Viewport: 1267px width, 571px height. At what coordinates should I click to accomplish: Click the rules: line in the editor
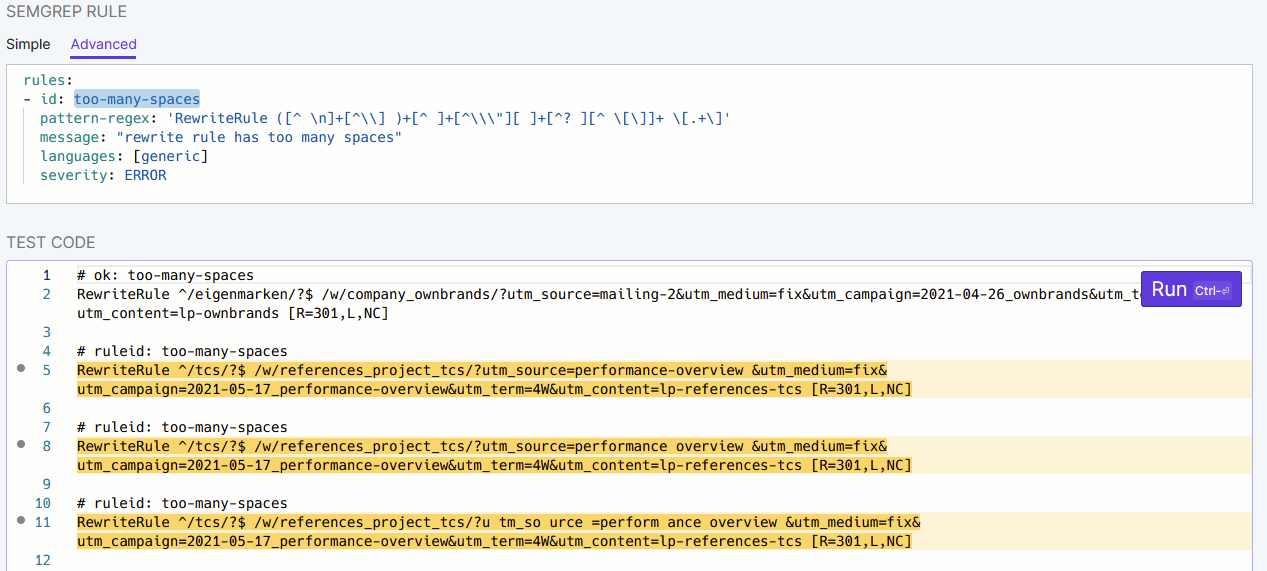pyautogui.click(x=48, y=80)
